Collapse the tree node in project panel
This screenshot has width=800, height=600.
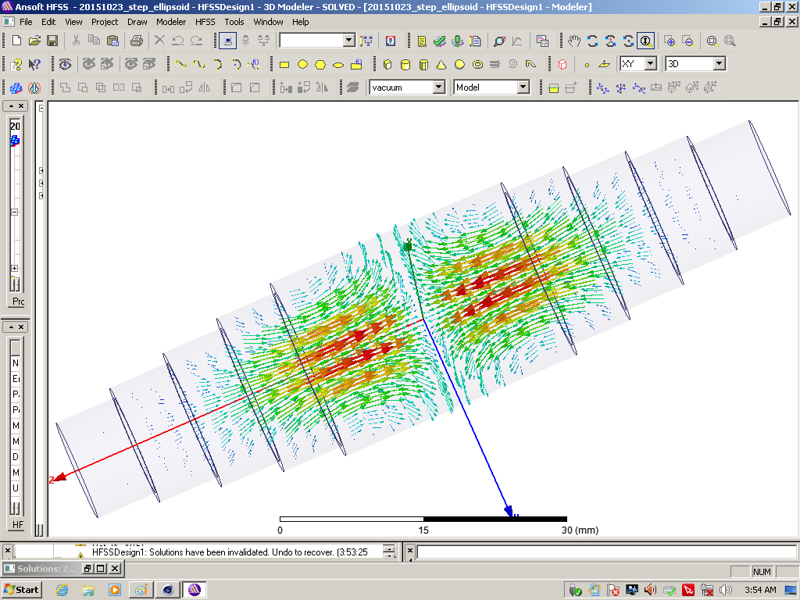pos(15,212)
